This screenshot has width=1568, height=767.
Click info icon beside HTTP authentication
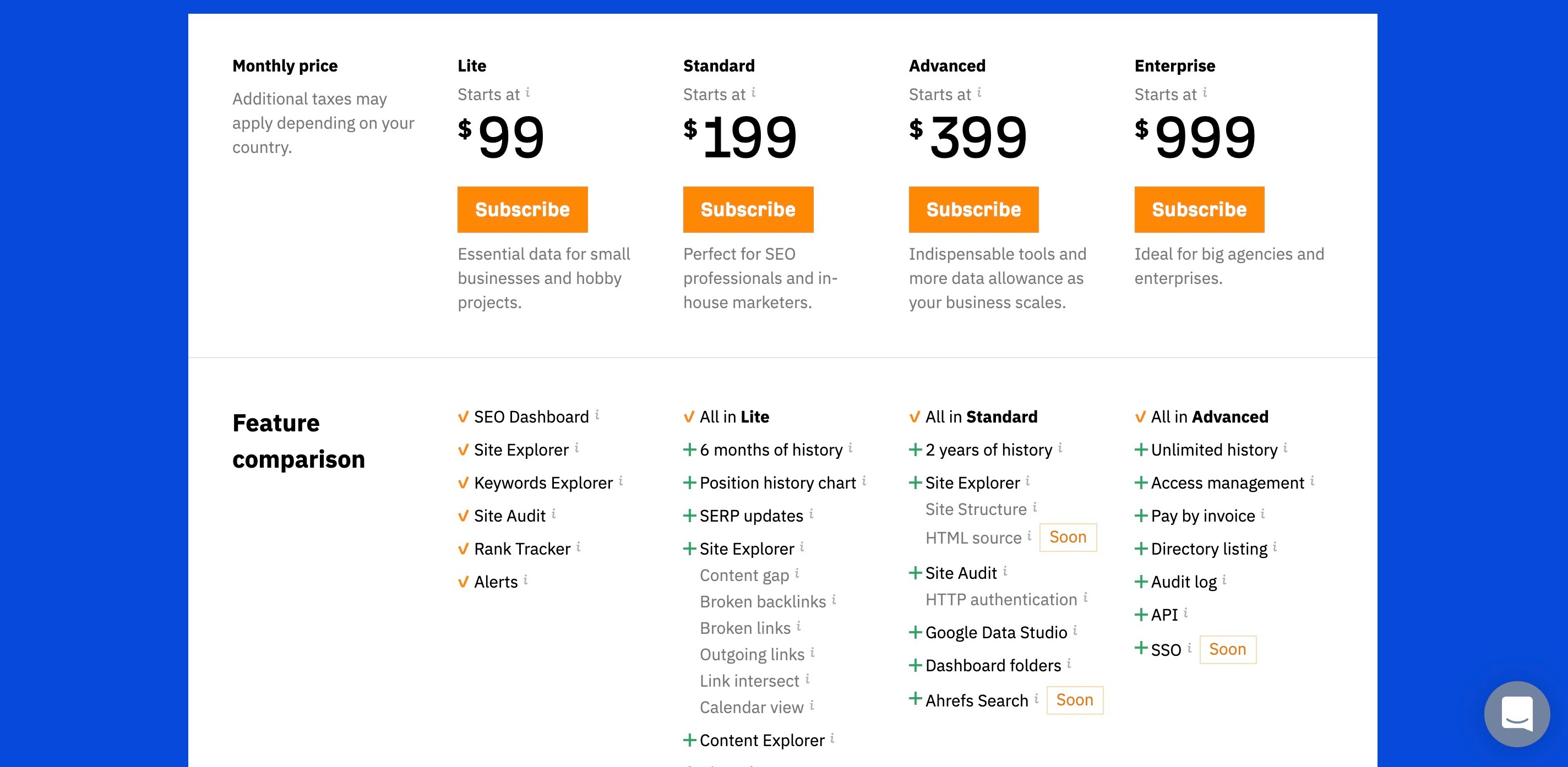click(1085, 598)
